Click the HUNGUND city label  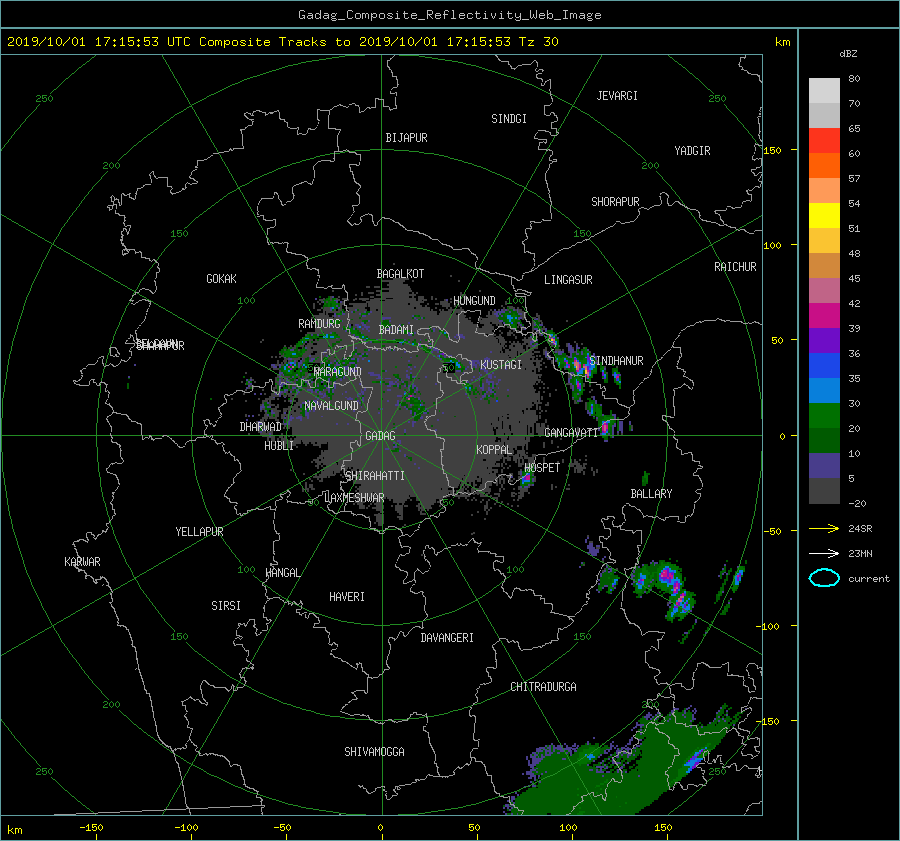[x=474, y=301]
